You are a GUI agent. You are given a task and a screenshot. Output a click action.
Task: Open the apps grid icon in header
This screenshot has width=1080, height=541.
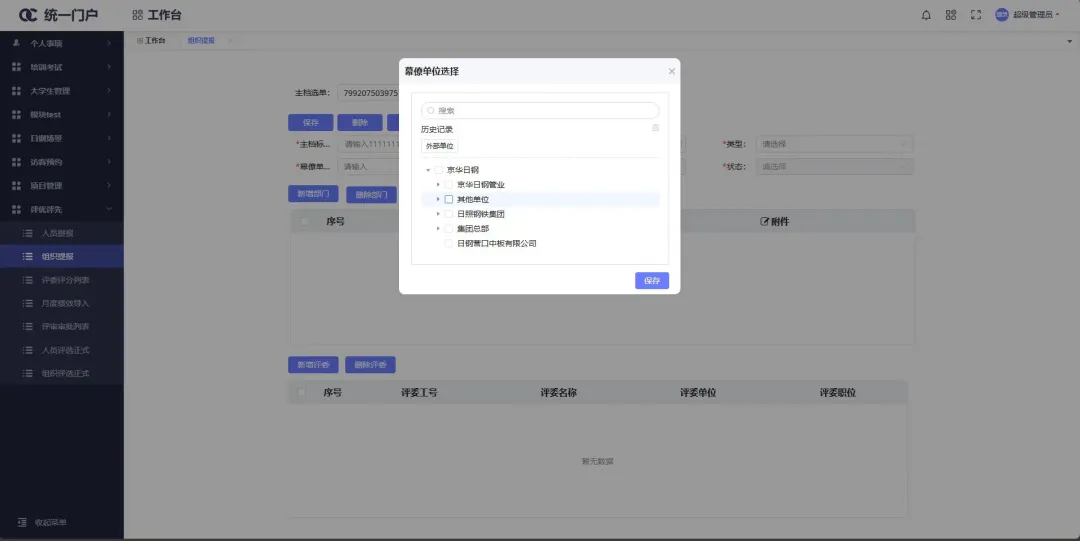tap(951, 15)
